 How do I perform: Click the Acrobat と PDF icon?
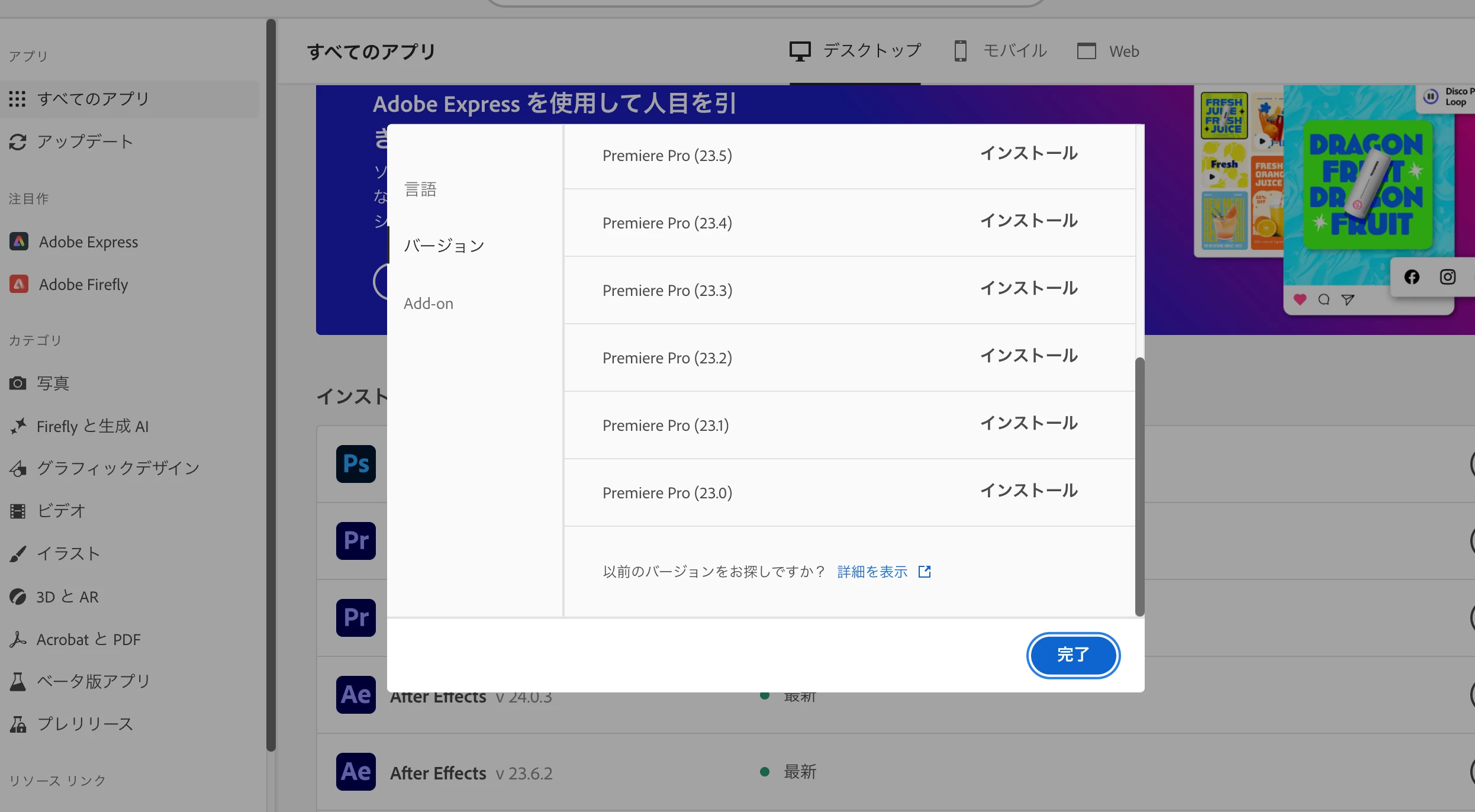click(x=18, y=639)
